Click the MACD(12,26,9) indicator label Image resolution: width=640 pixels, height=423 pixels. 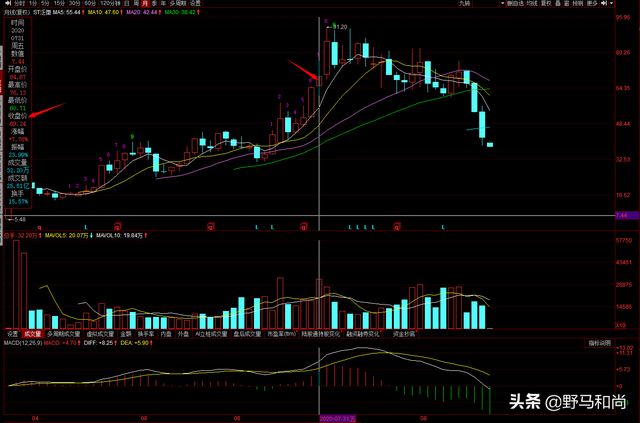tap(23, 343)
